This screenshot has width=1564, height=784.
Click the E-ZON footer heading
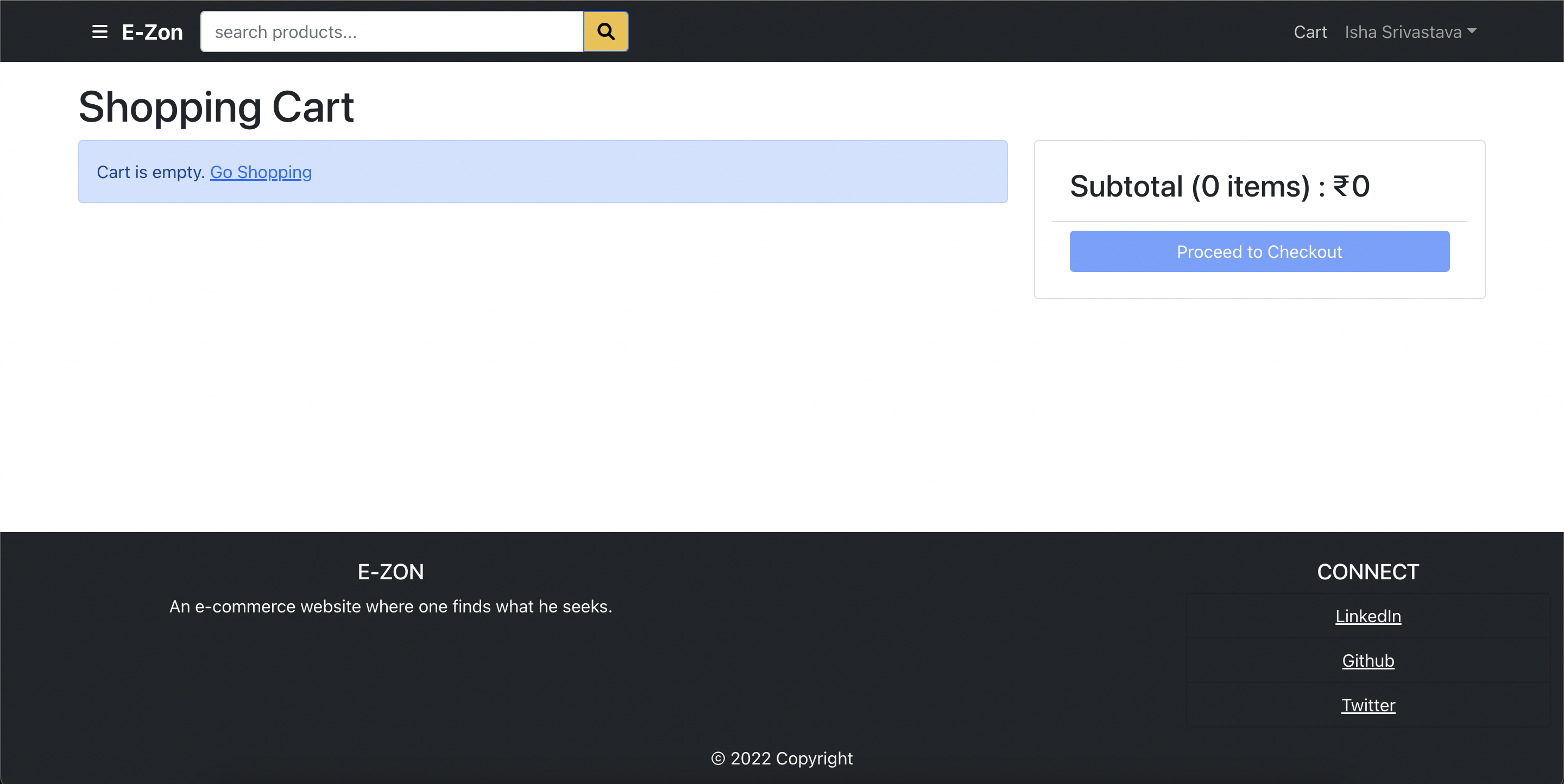[x=390, y=572]
